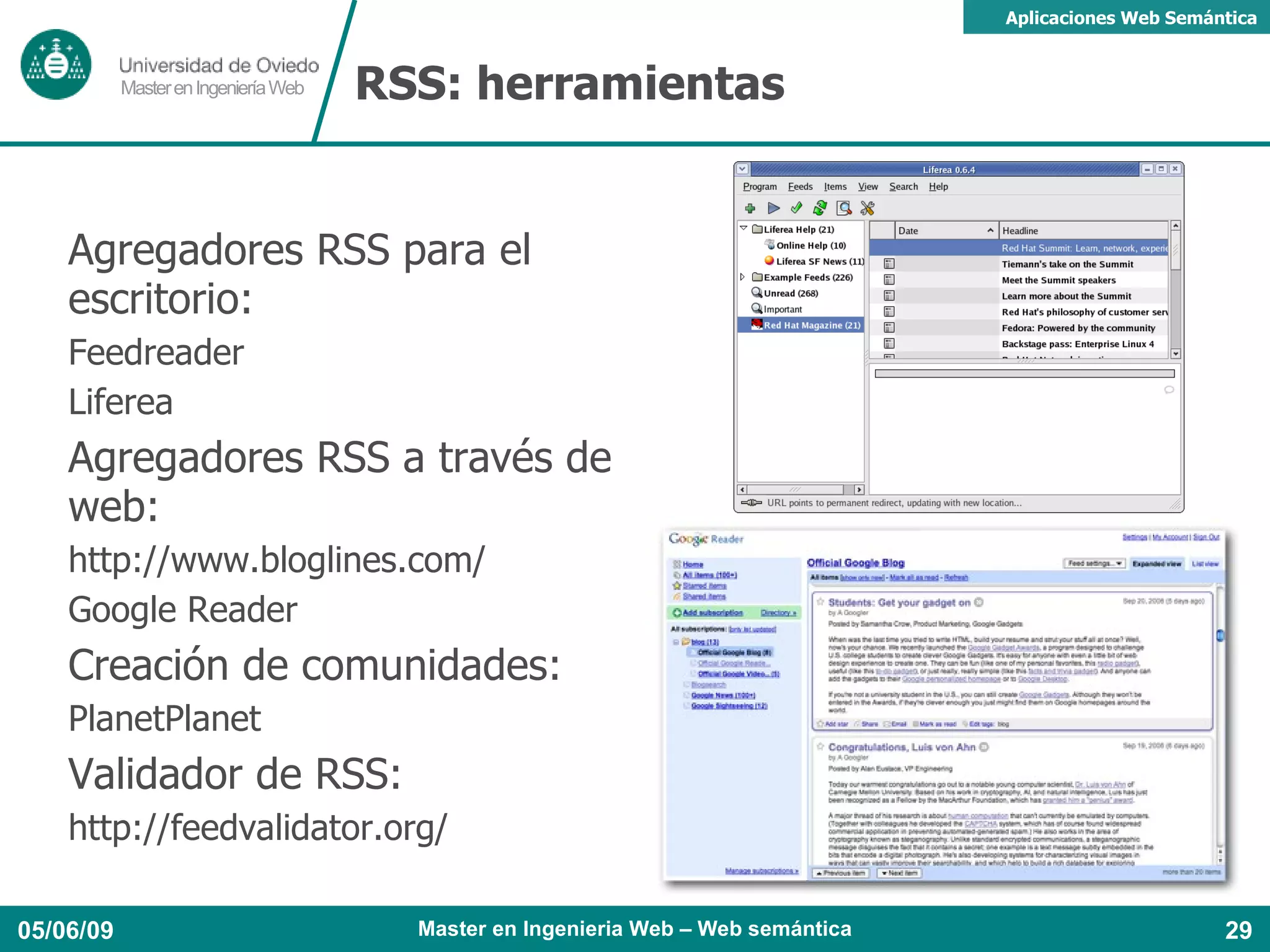Open the Feeds menu
Image resolution: width=1270 pixels, height=952 pixels.
(x=800, y=187)
